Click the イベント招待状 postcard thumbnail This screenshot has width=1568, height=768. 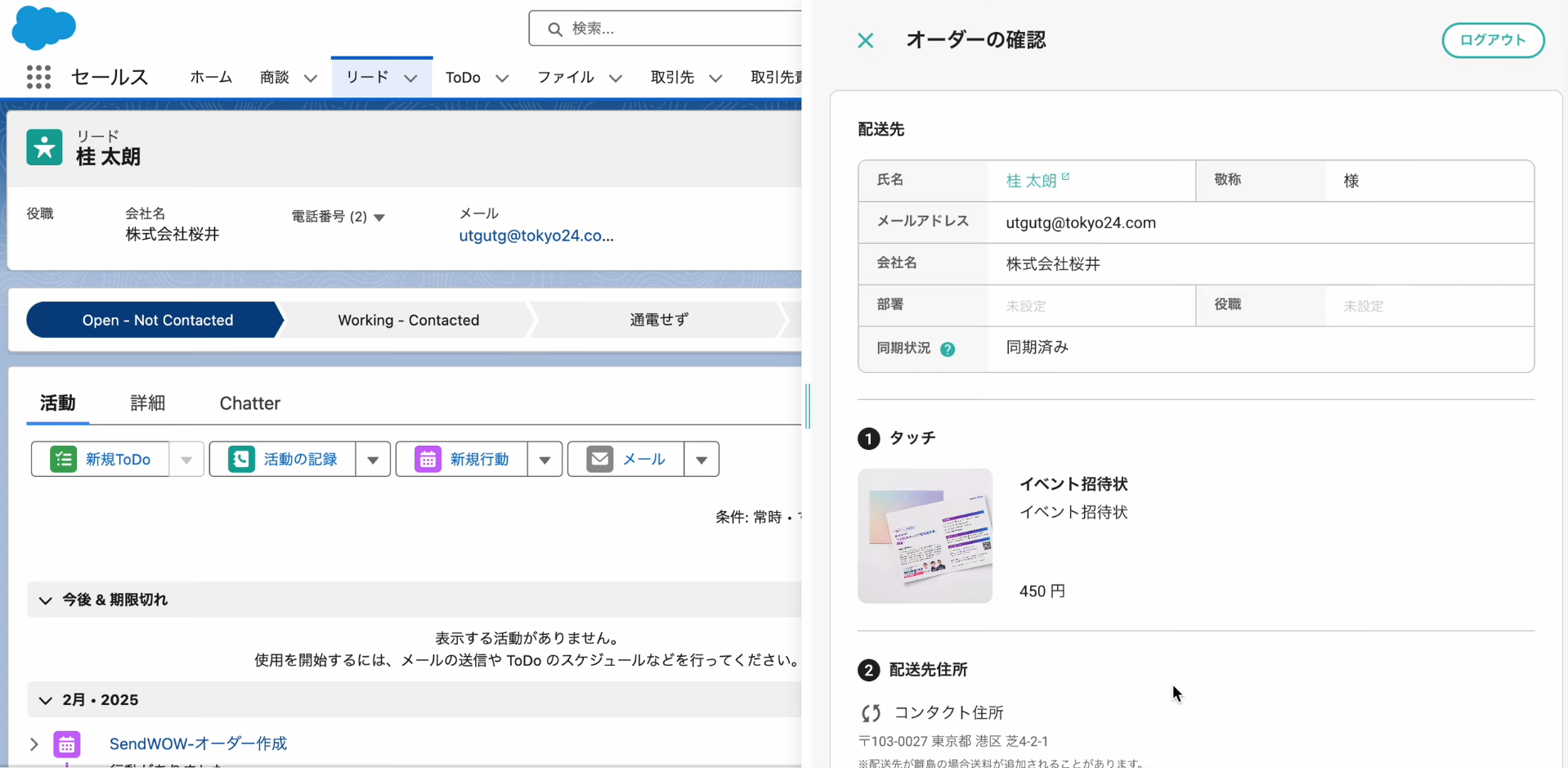(x=925, y=536)
